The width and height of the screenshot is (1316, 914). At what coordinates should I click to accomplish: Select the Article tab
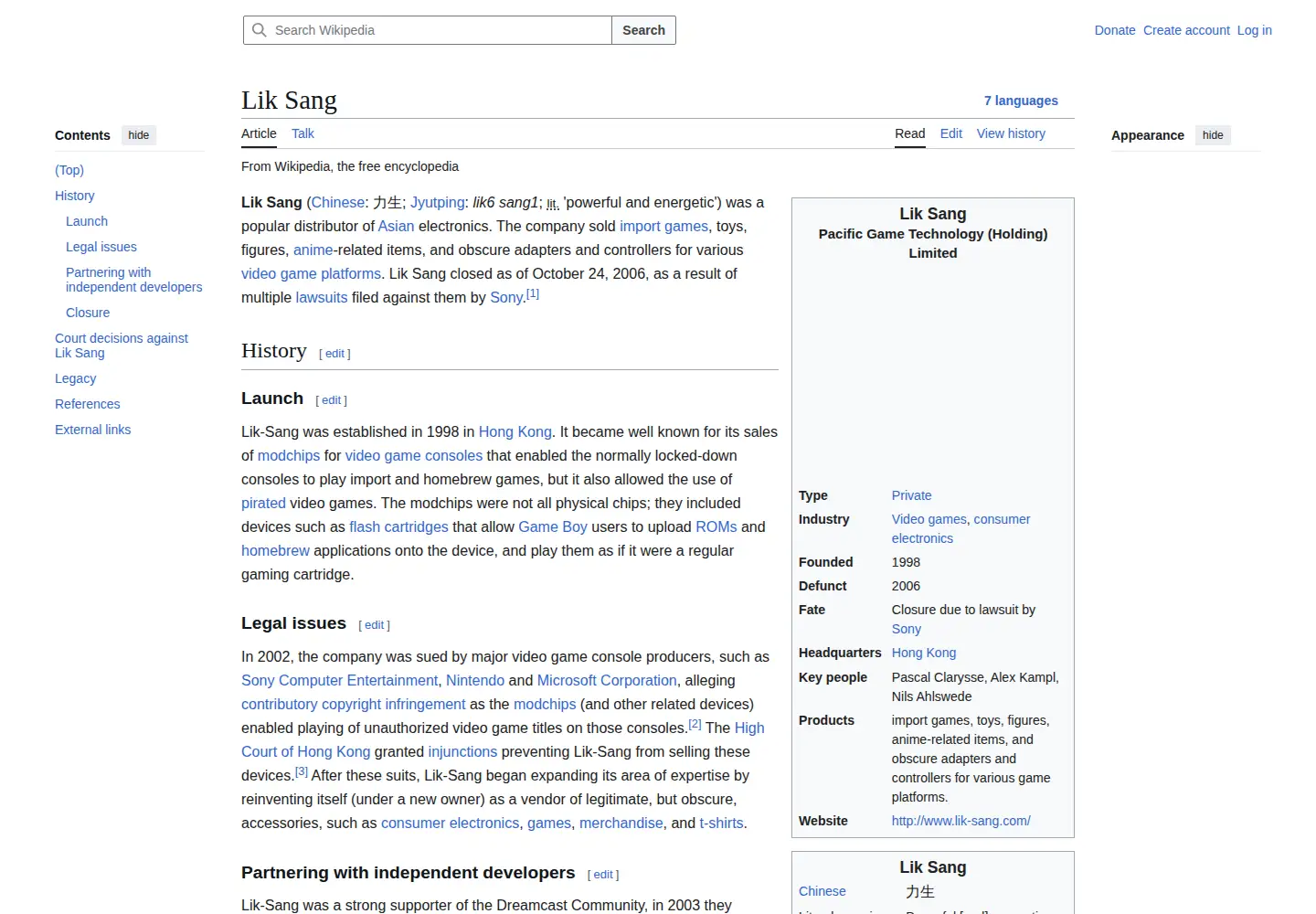click(x=259, y=133)
